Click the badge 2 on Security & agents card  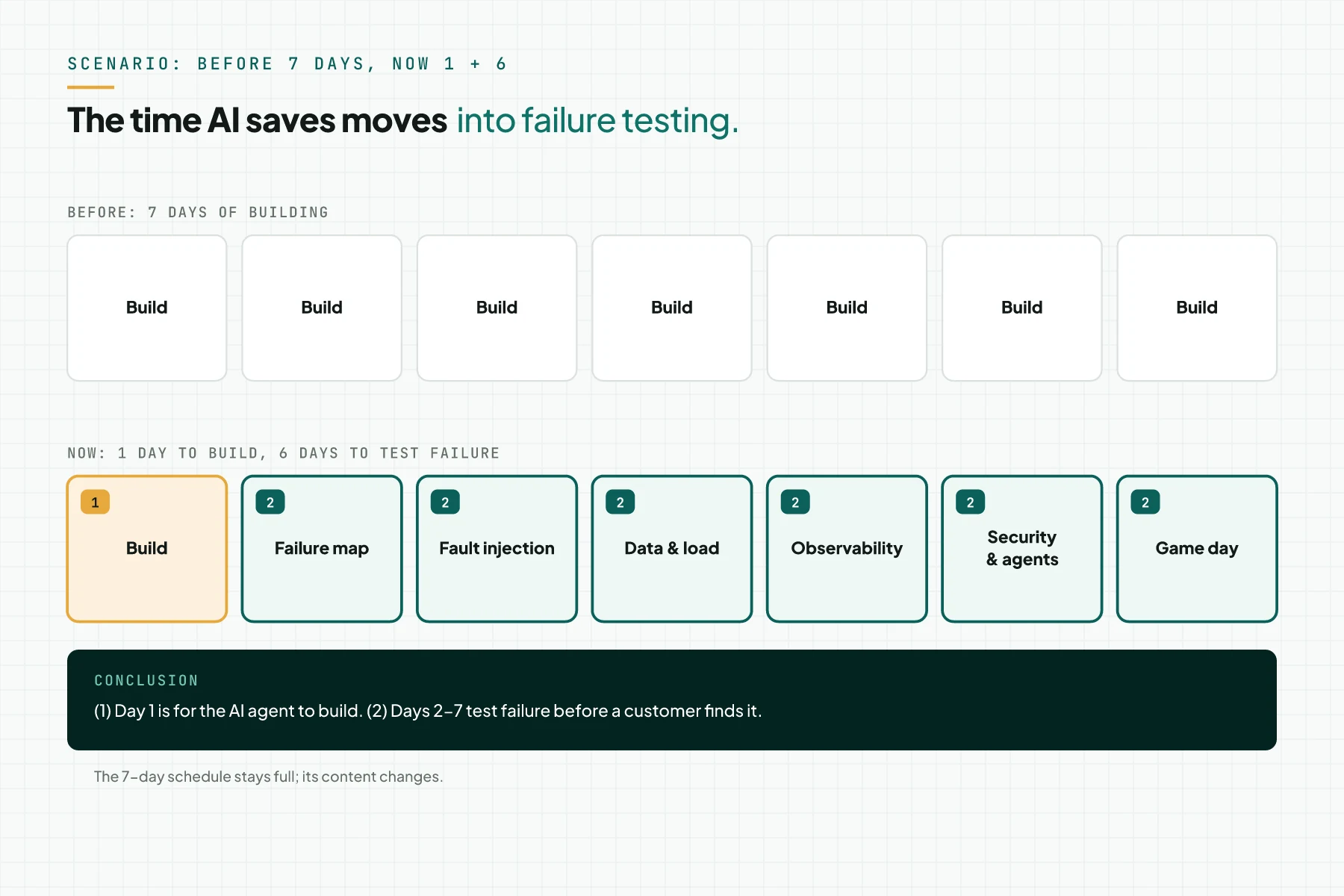point(970,503)
